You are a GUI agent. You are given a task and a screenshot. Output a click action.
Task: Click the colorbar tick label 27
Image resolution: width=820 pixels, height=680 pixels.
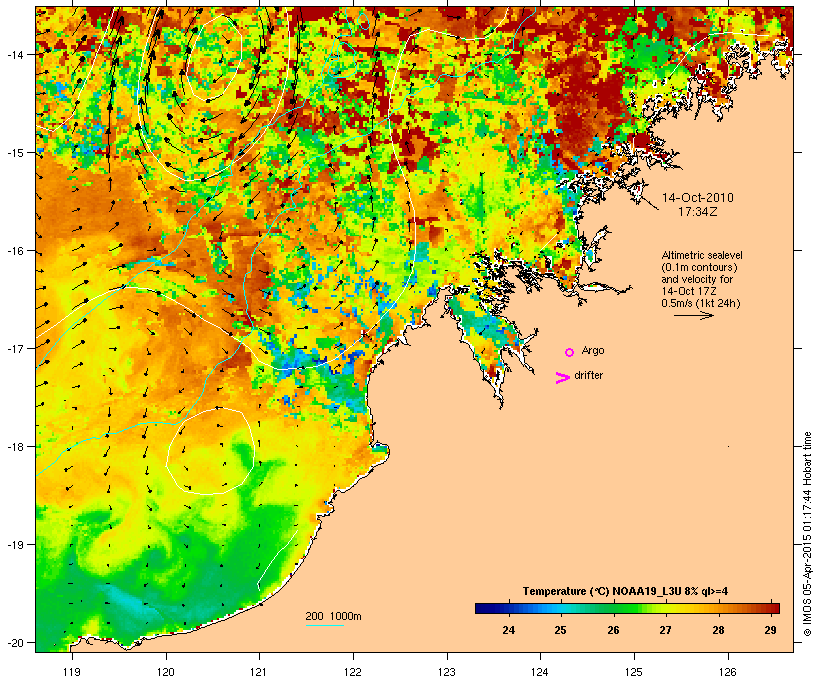pos(665,630)
